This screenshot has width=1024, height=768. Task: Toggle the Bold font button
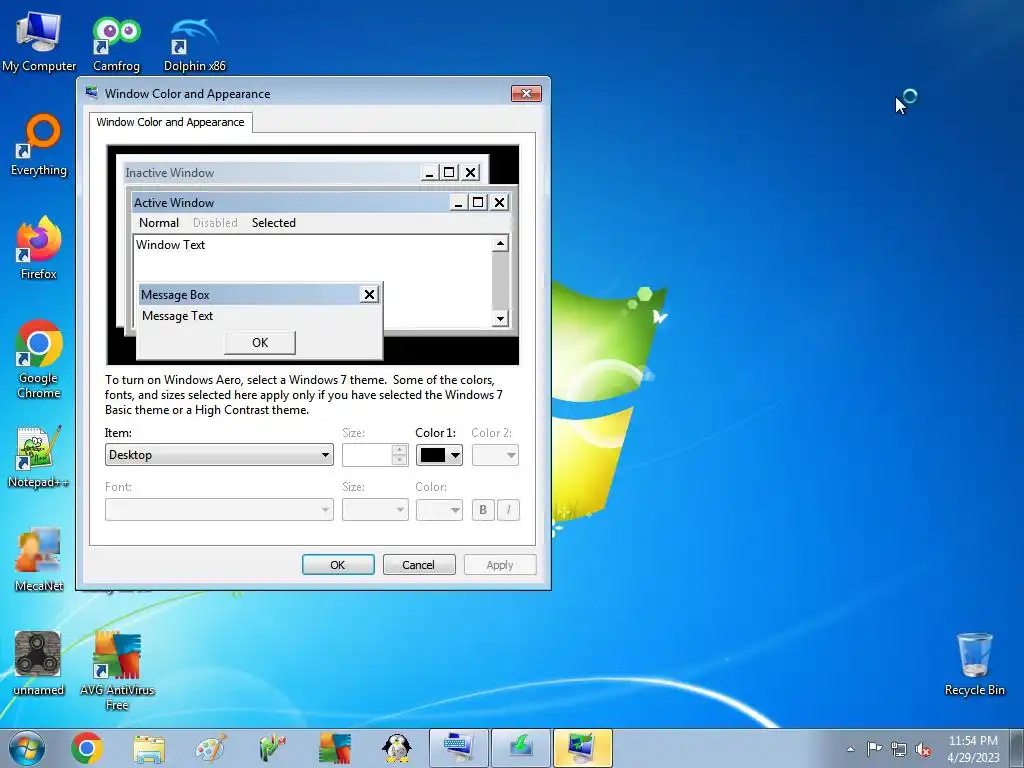pyautogui.click(x=483, y=509)
